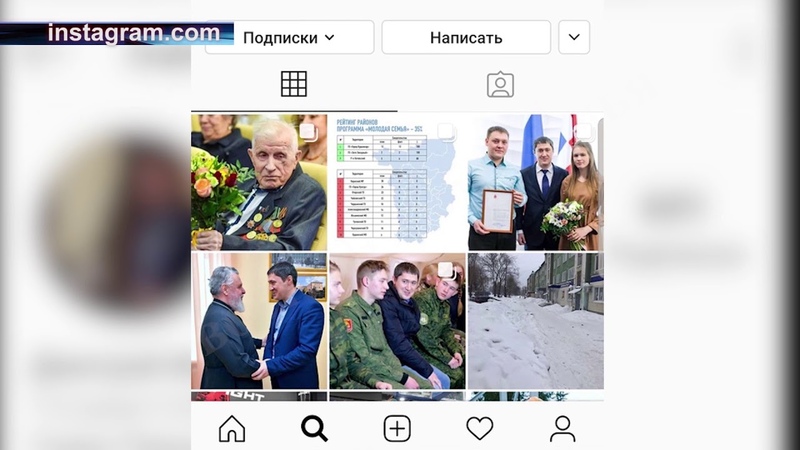800x450 pixels.
Task: Click the carousel icon on soldiers photo
Action: coord(446,270)
